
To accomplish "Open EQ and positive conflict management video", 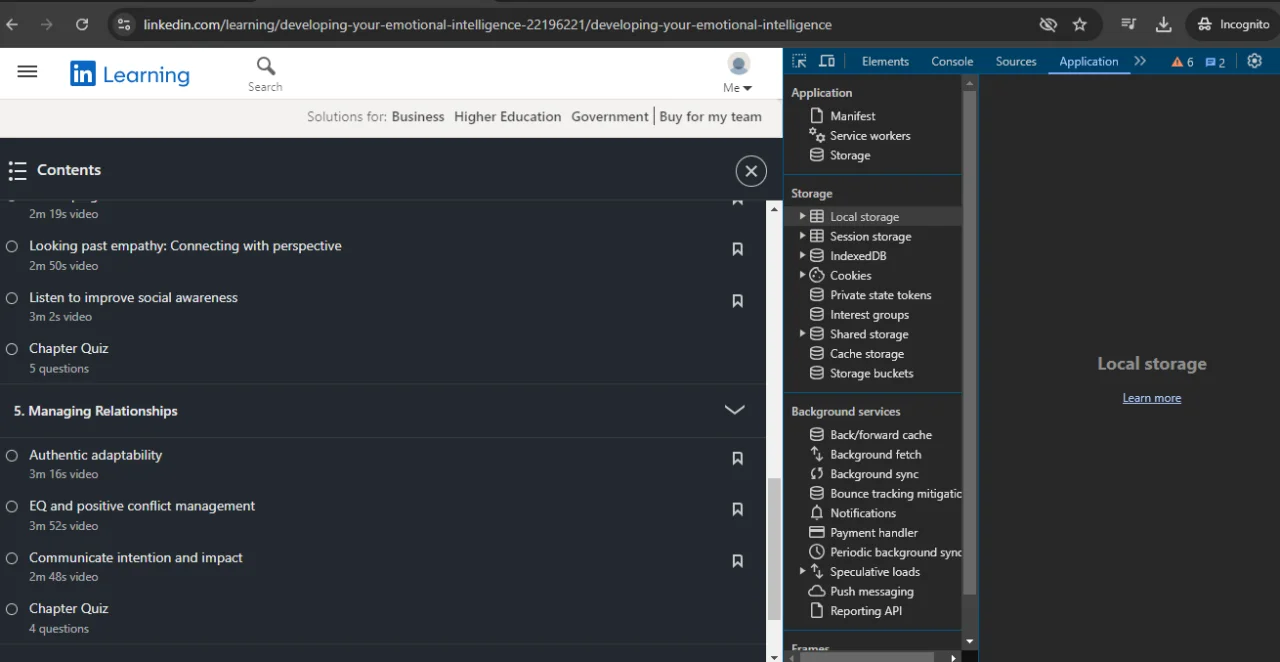I will coord(142,506).
